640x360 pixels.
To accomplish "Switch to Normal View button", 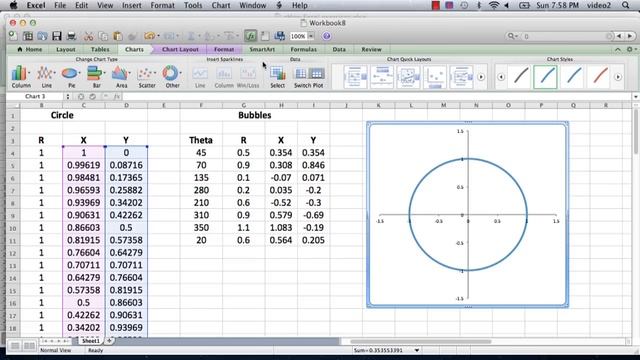I will [15, 346].
